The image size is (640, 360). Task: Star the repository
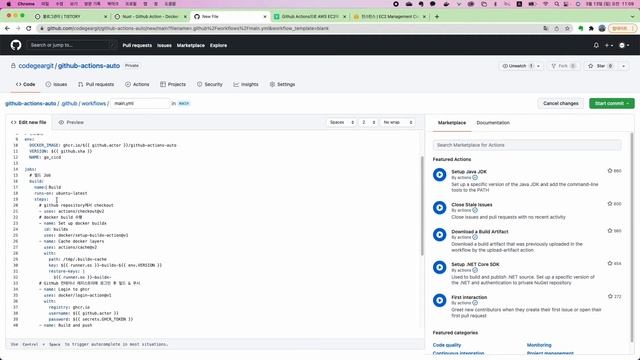click(x=600, y=66)
